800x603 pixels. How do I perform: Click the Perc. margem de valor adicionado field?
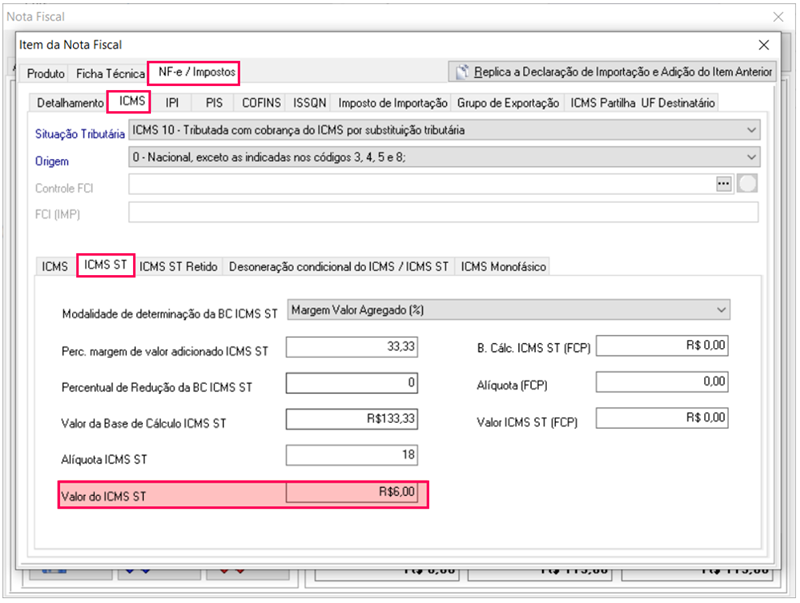[352, 347]
